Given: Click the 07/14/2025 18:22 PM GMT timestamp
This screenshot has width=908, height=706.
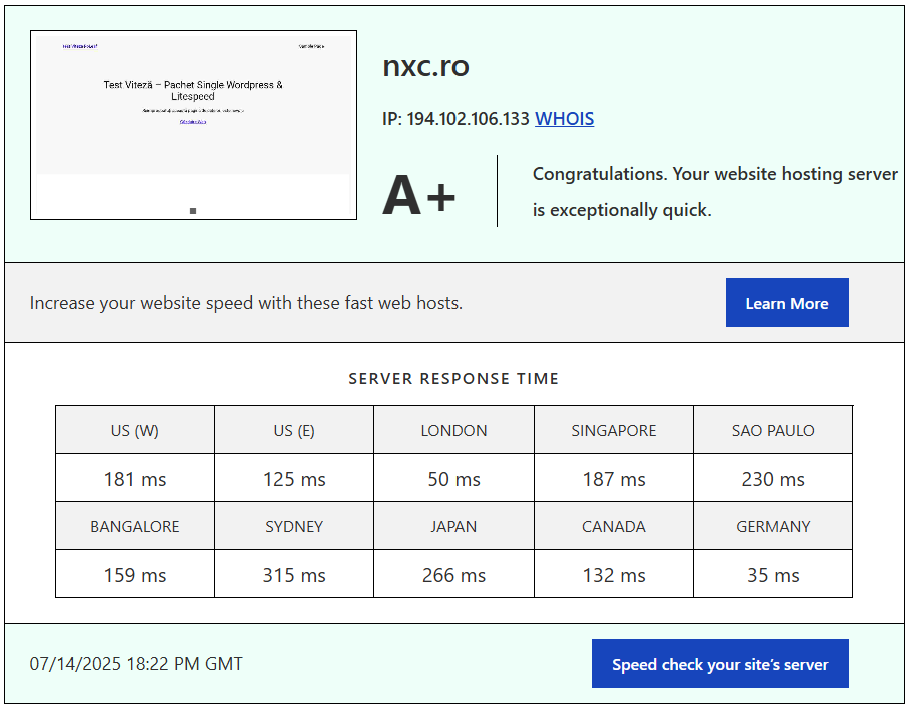Looking at the screenshot, I should click(136, 664).
